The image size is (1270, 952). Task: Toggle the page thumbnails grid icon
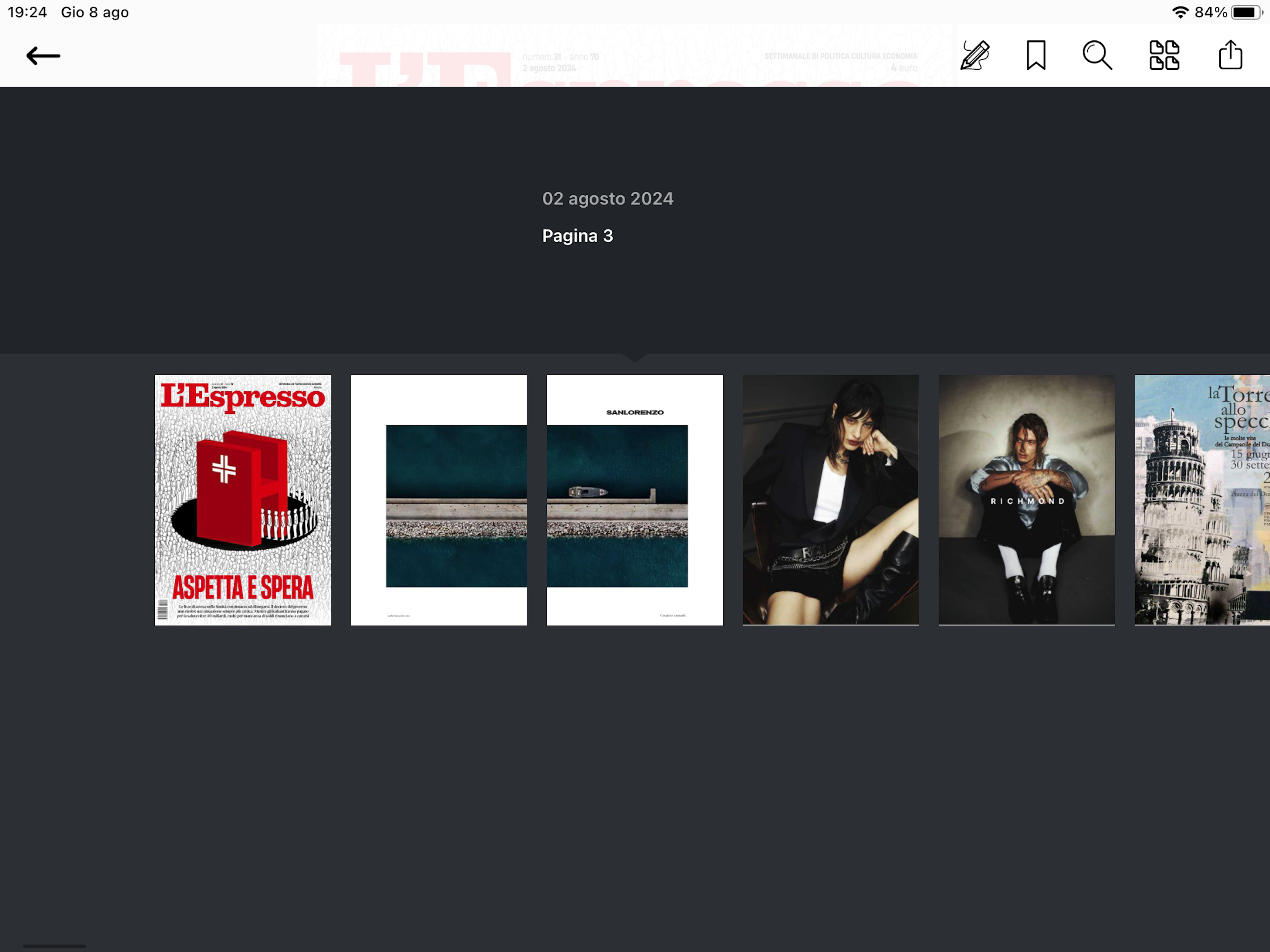(x=1164, y=56)
